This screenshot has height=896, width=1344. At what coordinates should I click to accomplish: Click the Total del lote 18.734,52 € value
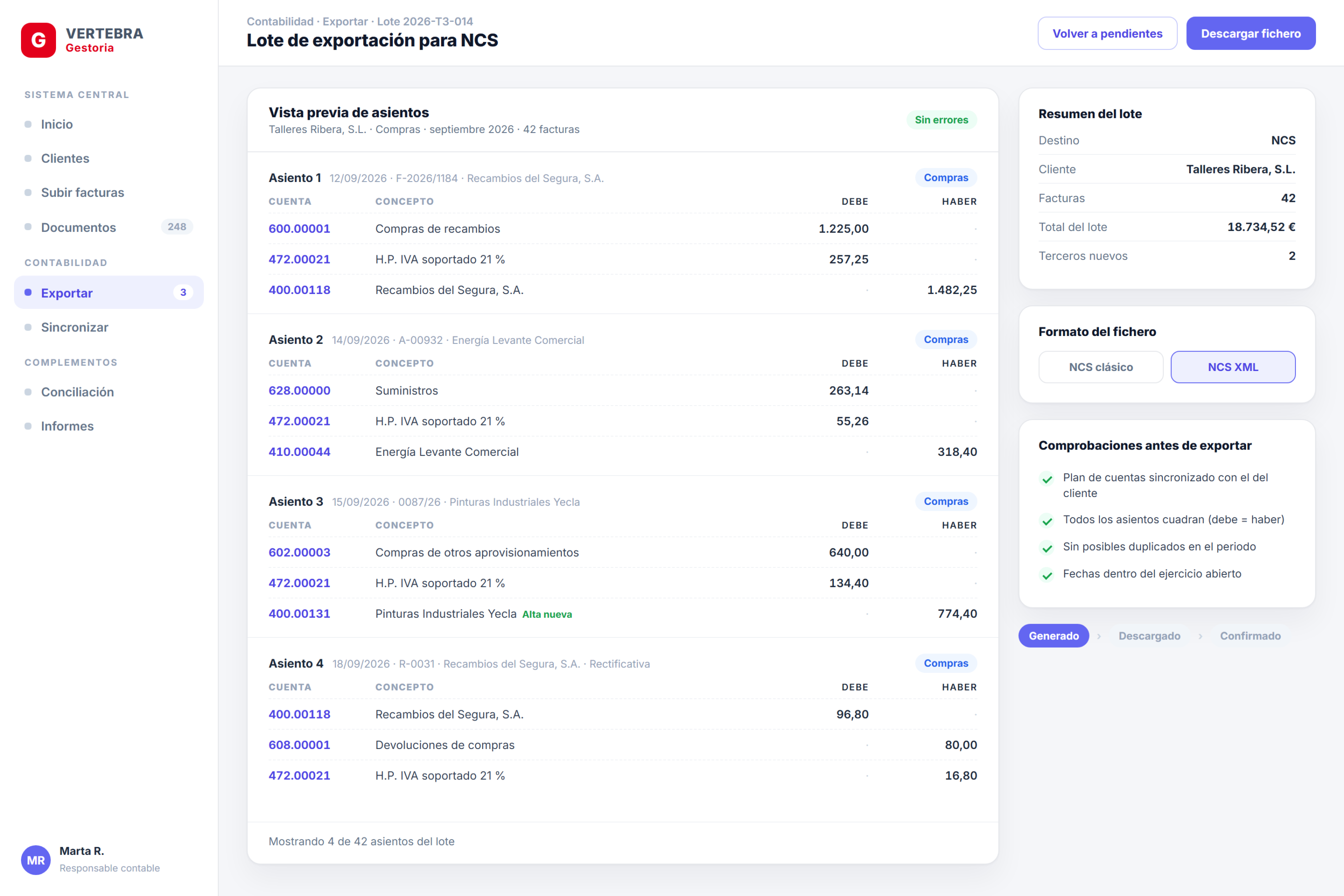pyautogui.click(x=1261, y=227)
